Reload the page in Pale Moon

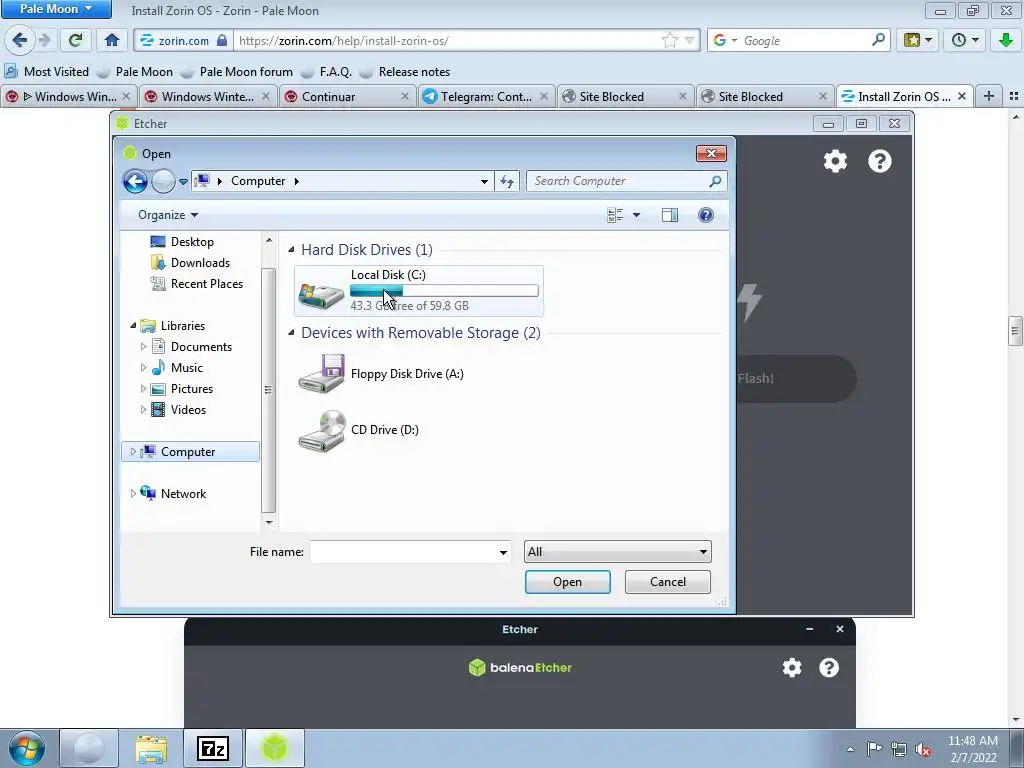75,40
